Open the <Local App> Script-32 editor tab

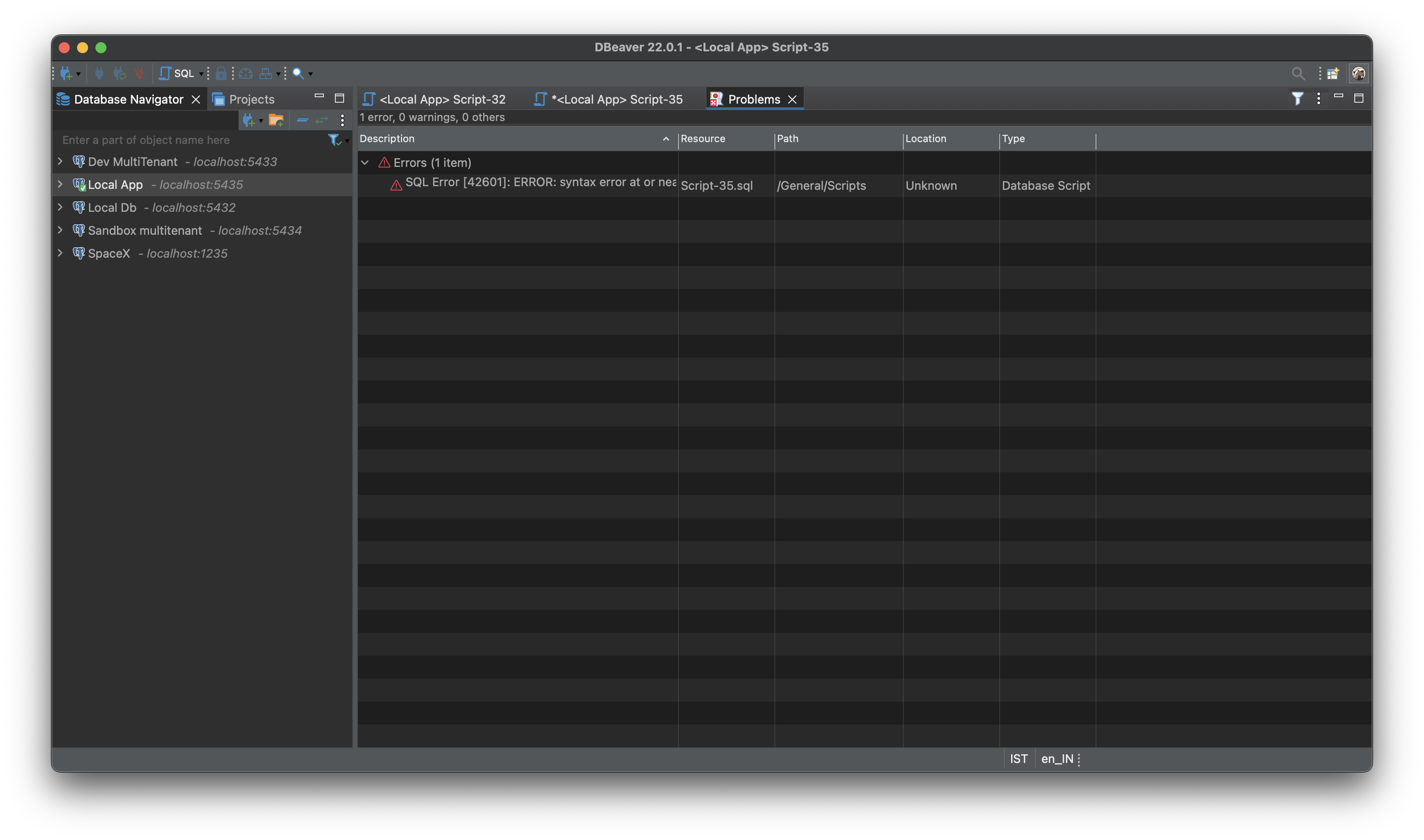coord(434,99)
